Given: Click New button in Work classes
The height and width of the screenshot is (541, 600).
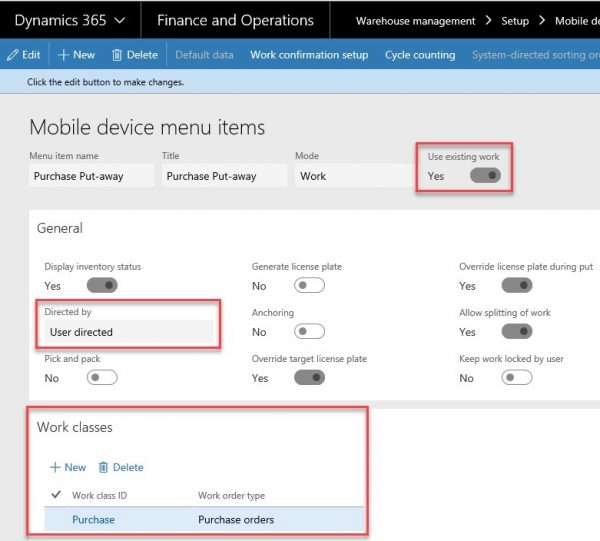Looking at the screenshot, I should (x=68, y=467).
